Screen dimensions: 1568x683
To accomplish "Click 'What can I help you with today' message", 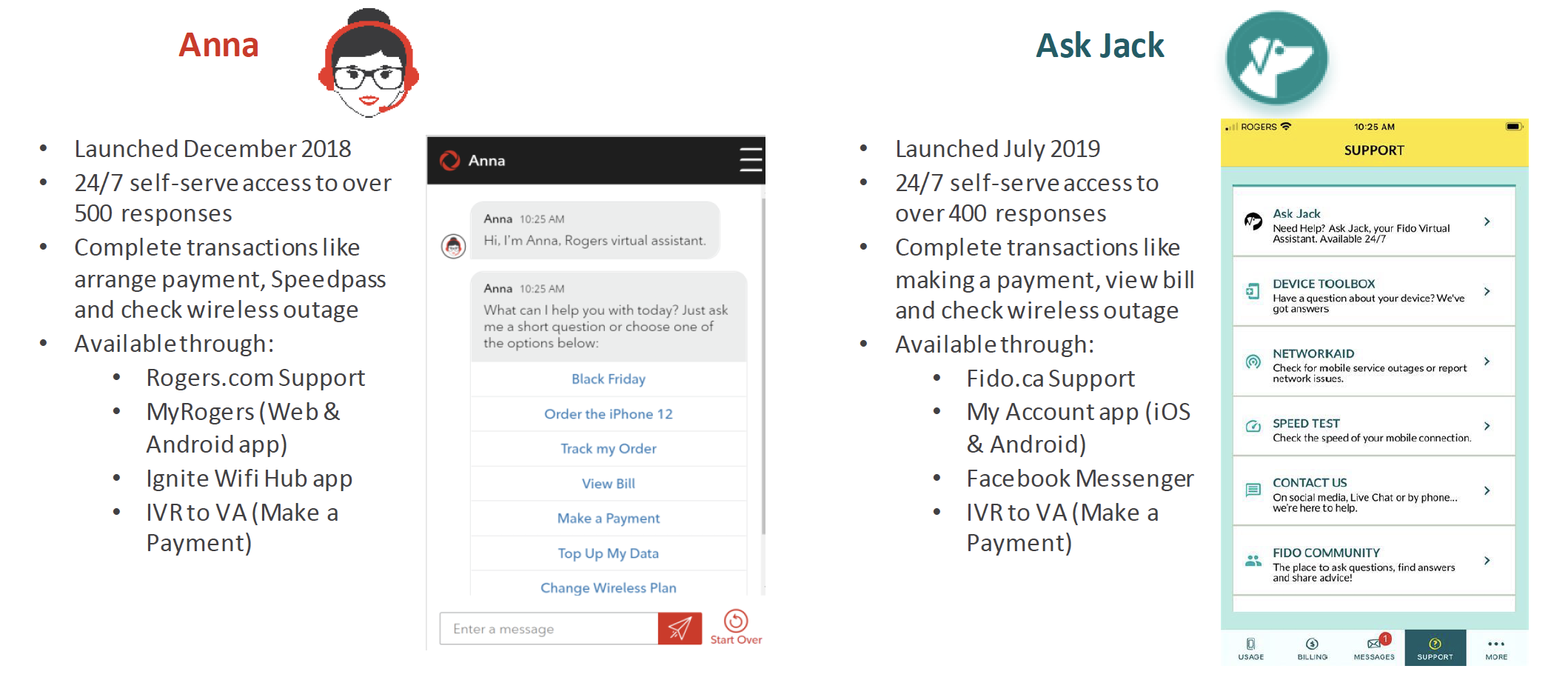I will [609, 316].
